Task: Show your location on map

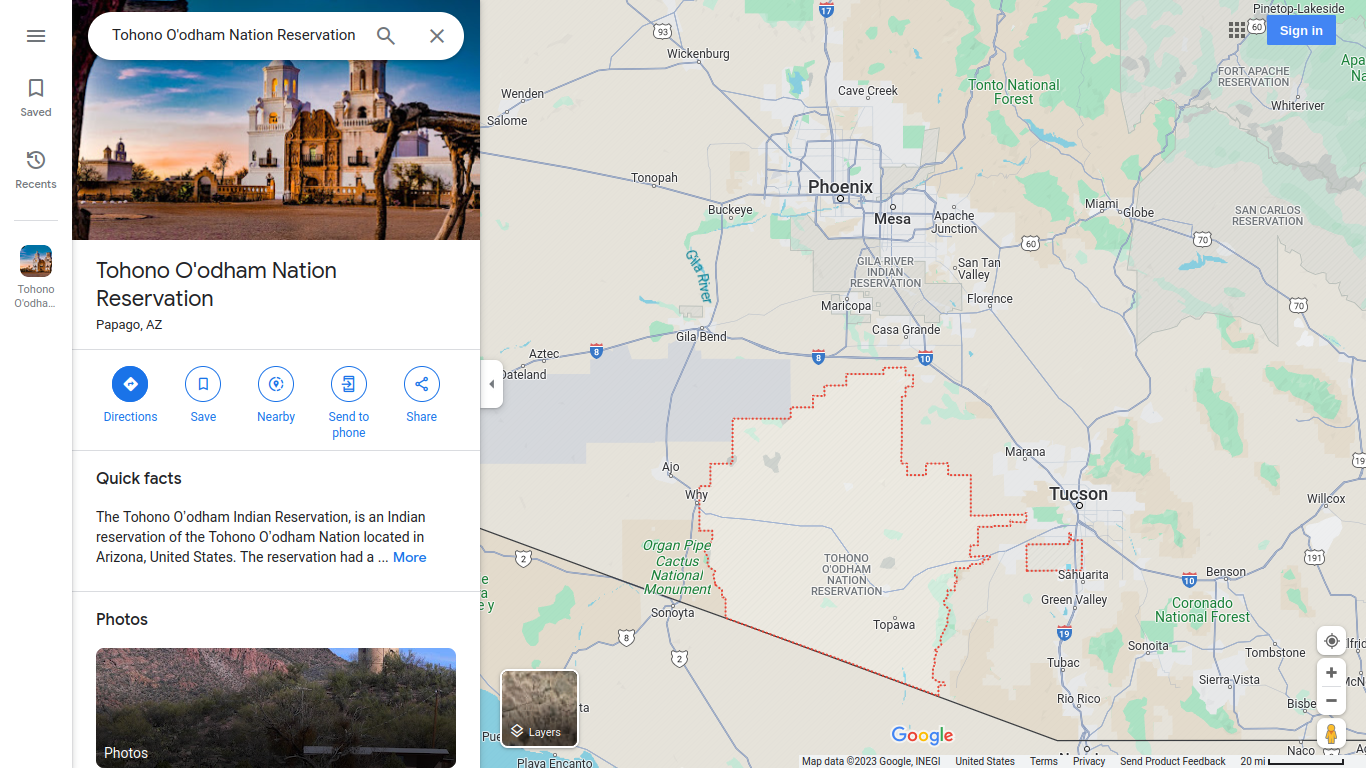Action: 1331,641
